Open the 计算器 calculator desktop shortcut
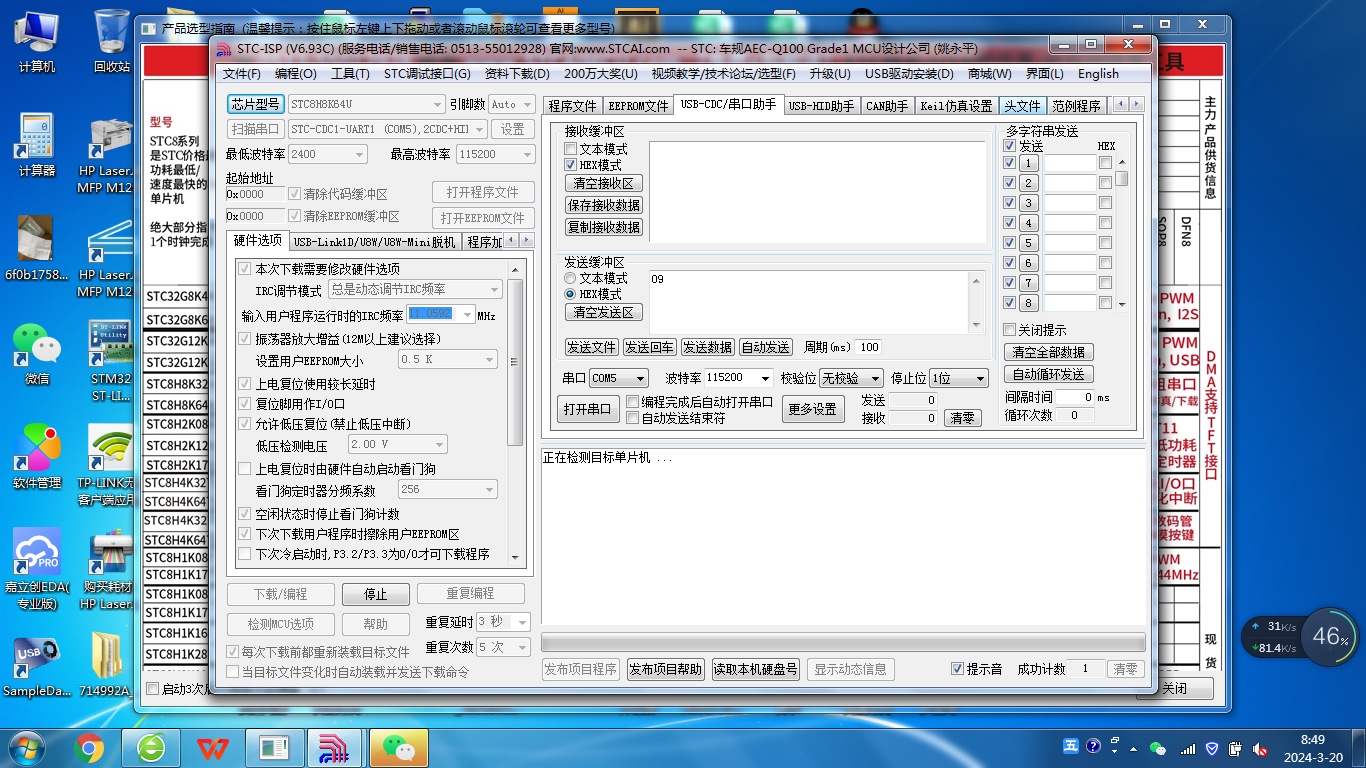This screenshot has width=1366, height=768. [37, 145]
